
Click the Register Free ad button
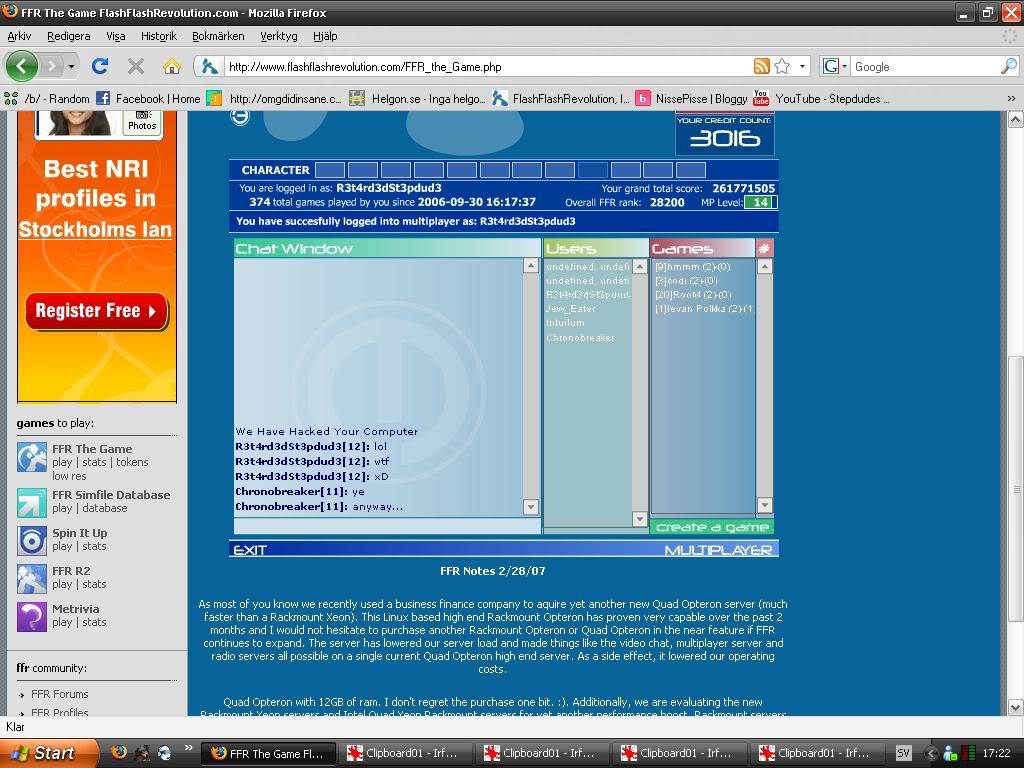click(96, 311)
